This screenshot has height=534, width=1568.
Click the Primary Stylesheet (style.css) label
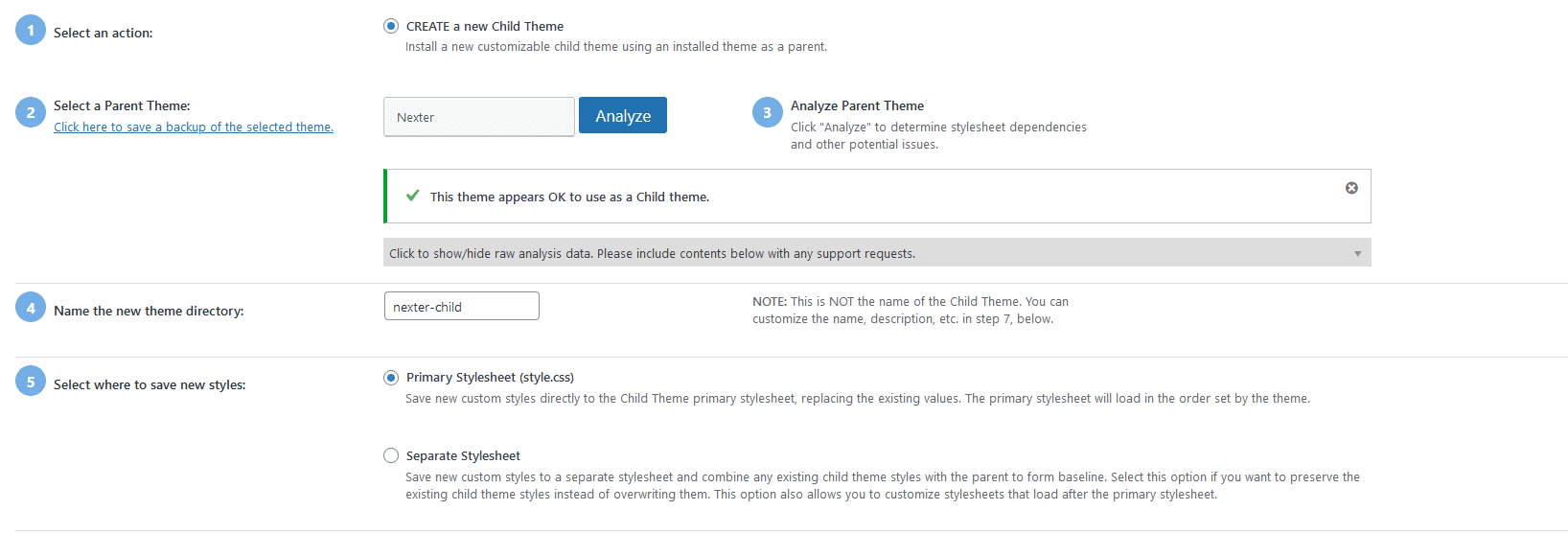click(x=490, y=378)
